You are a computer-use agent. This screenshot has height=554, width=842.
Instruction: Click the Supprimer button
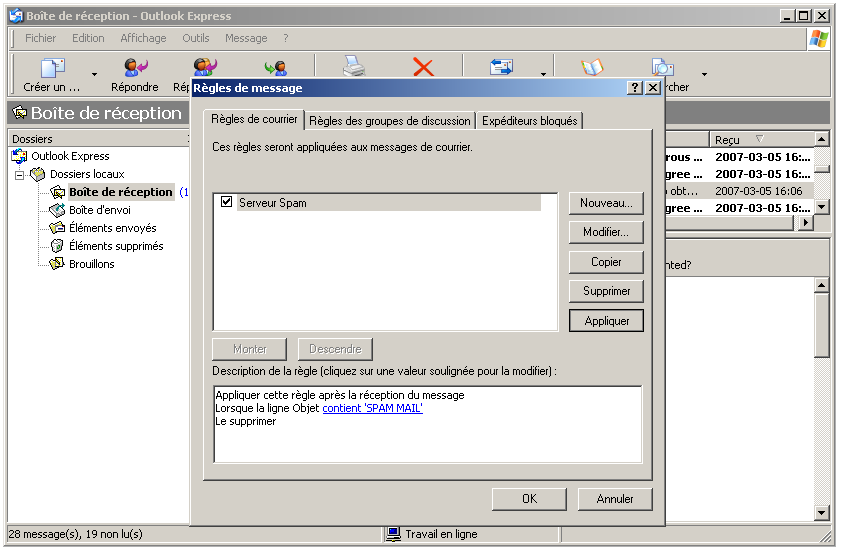click(606, 291)
